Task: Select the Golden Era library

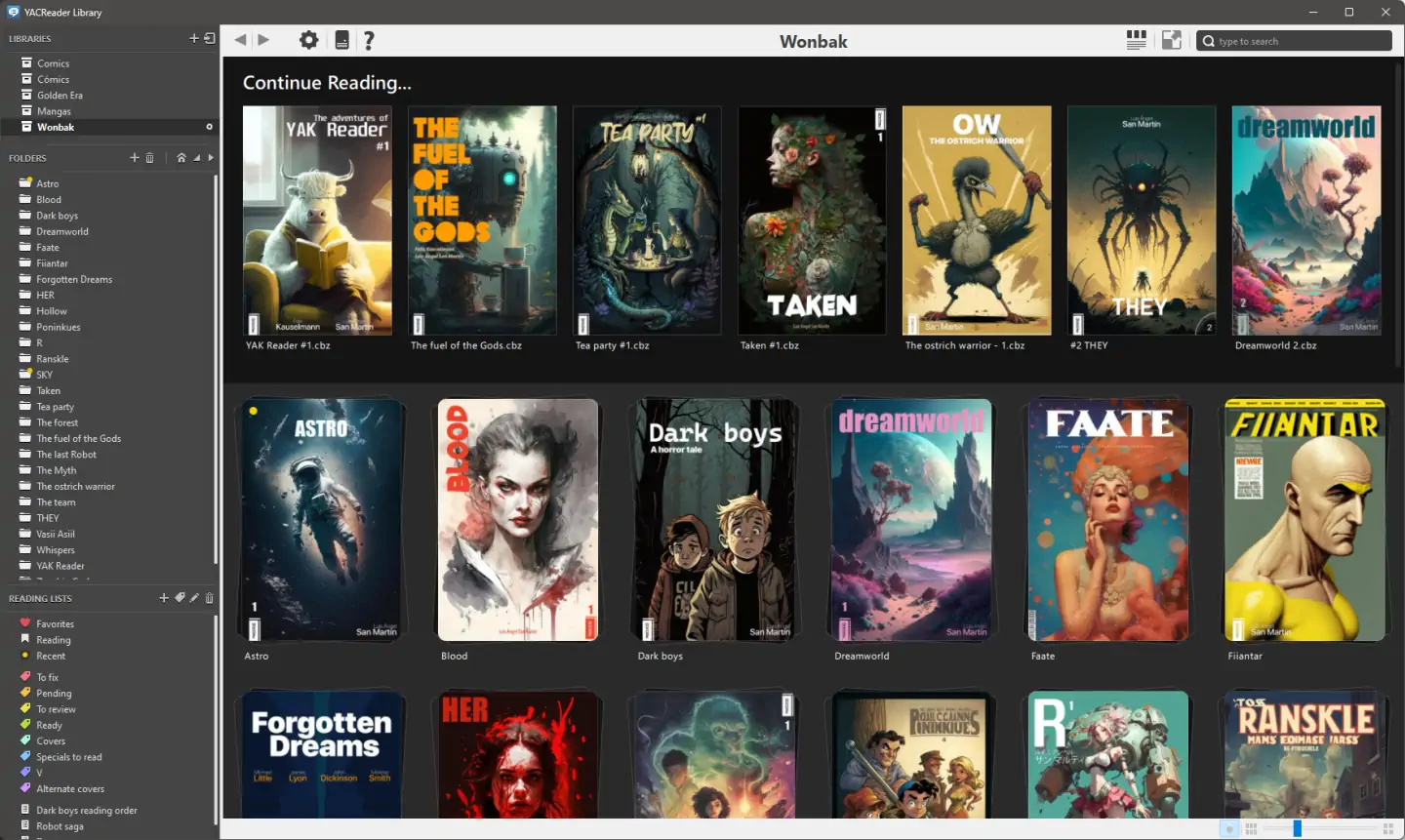Action: click(x=60, y=95)
